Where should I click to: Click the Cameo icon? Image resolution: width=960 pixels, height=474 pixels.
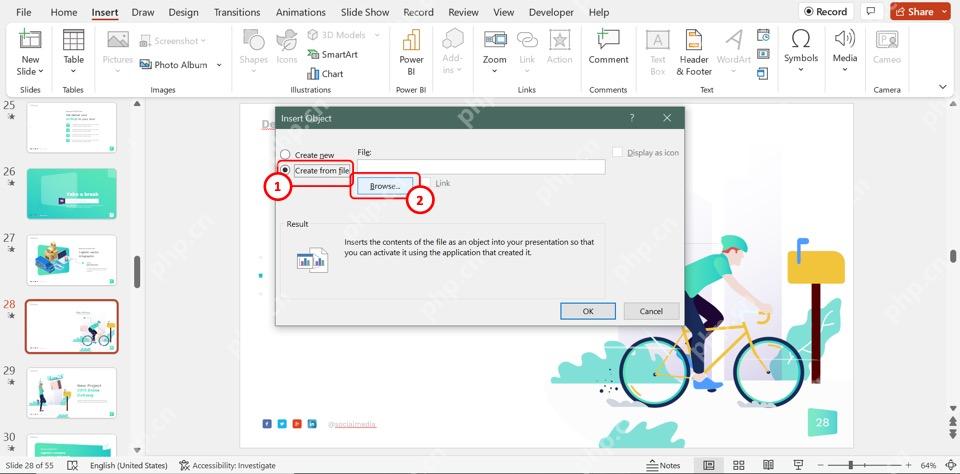pos(887,40)
